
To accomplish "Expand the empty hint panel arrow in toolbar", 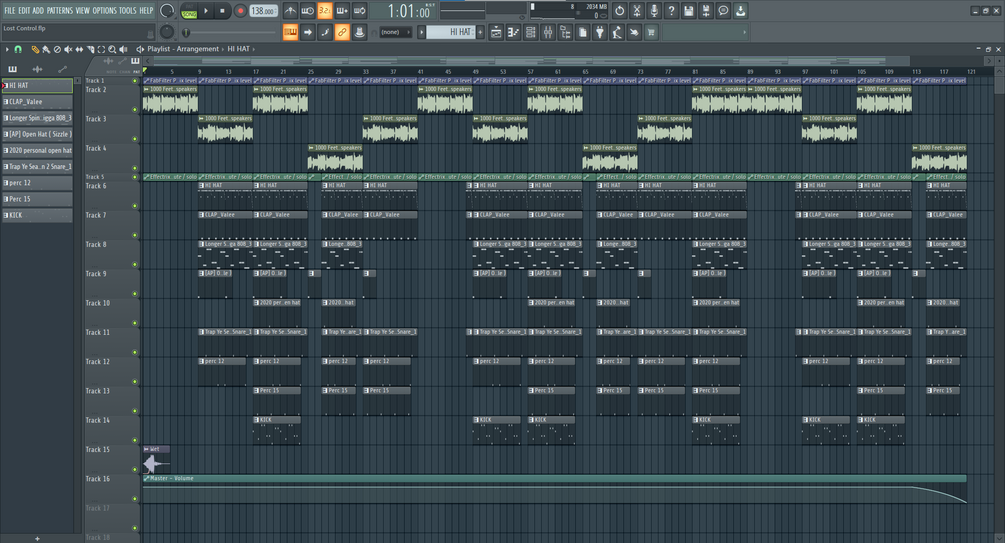I will (744, 32).
